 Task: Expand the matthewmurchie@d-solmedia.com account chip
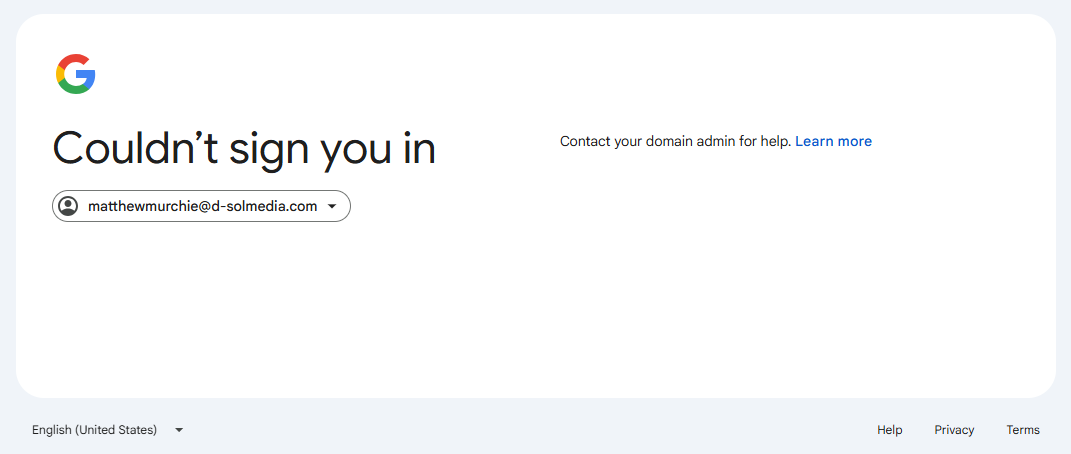(201, 206)
